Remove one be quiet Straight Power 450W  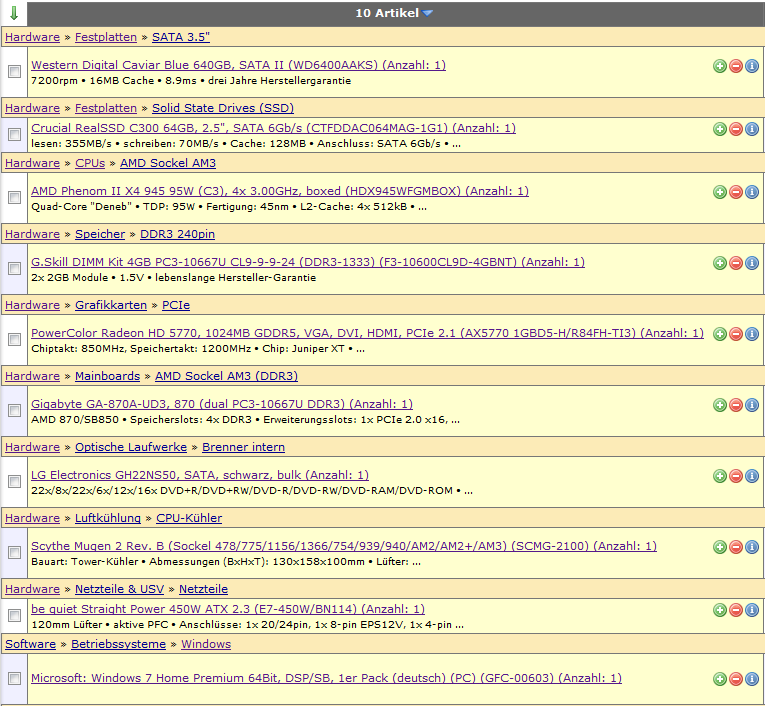point(736,610)
